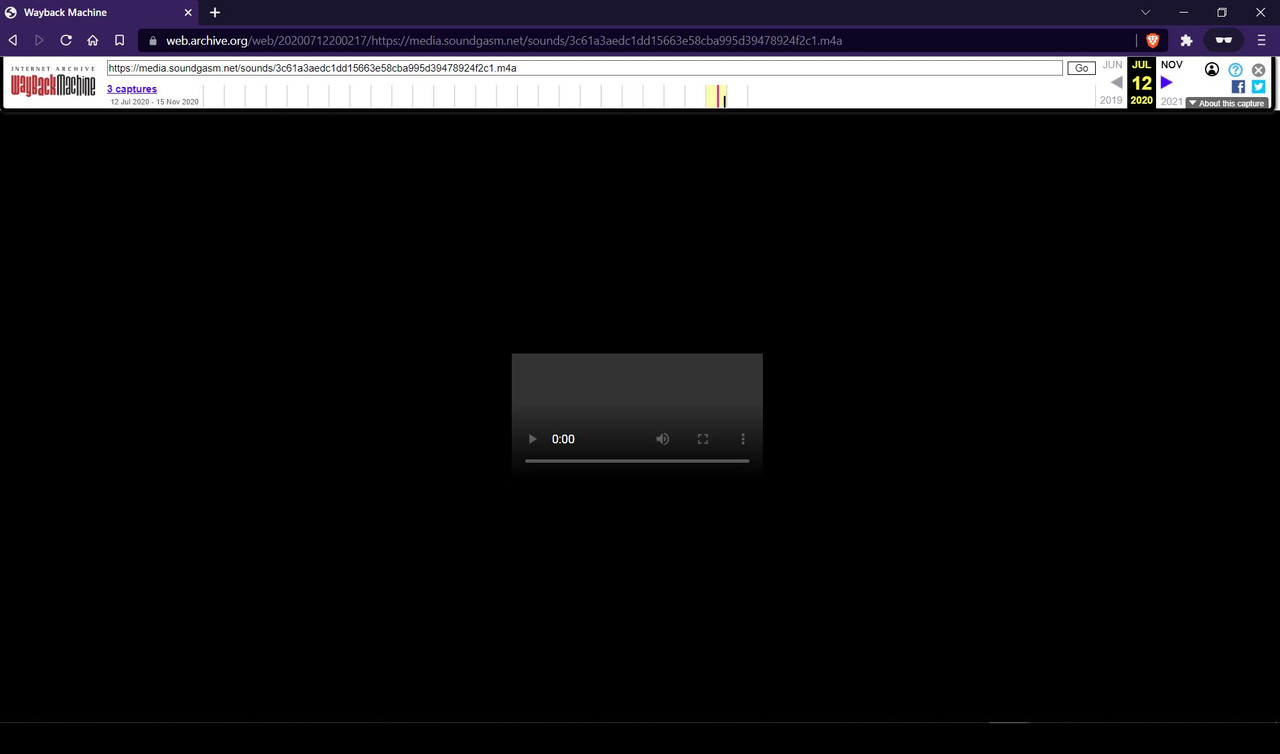Open the private window sunglasses profile button
This screenshot has height=754, width=1280.
(1223, 40)
